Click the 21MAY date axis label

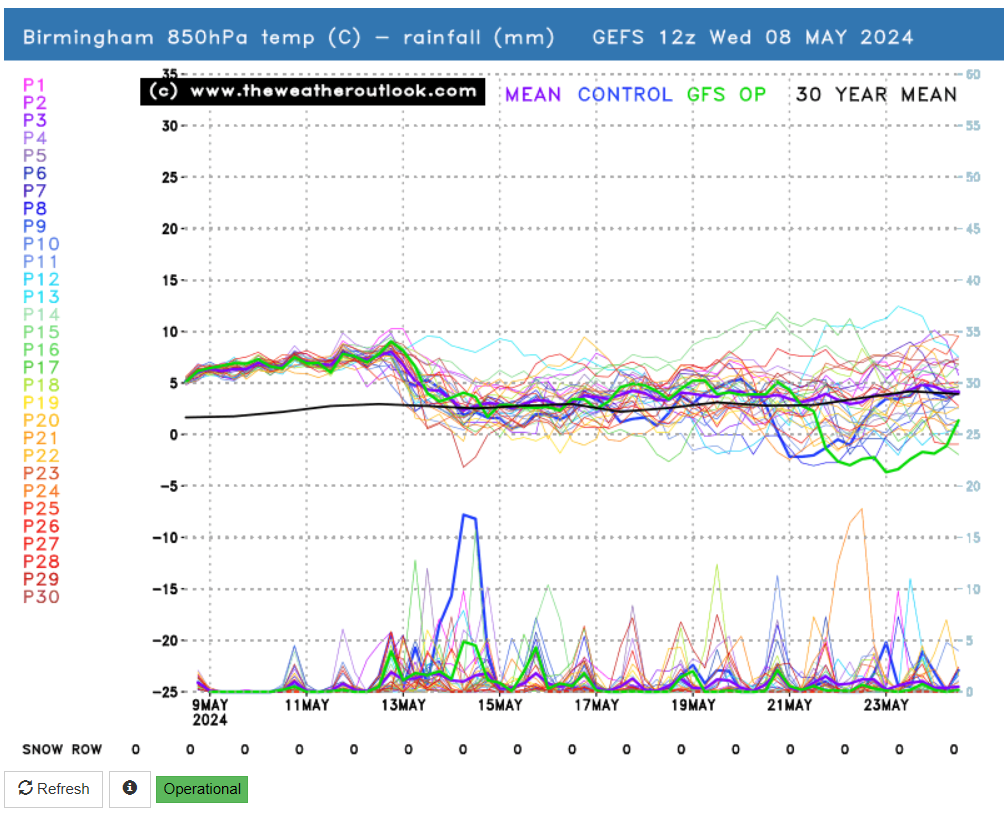tap(790, 705)
